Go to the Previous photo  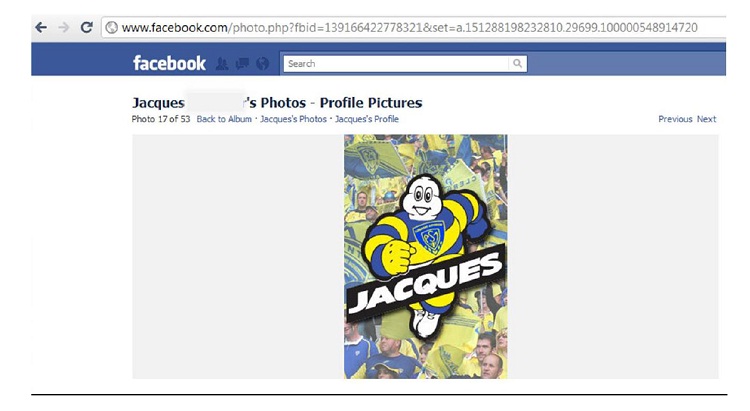click(x=675, y=119)
